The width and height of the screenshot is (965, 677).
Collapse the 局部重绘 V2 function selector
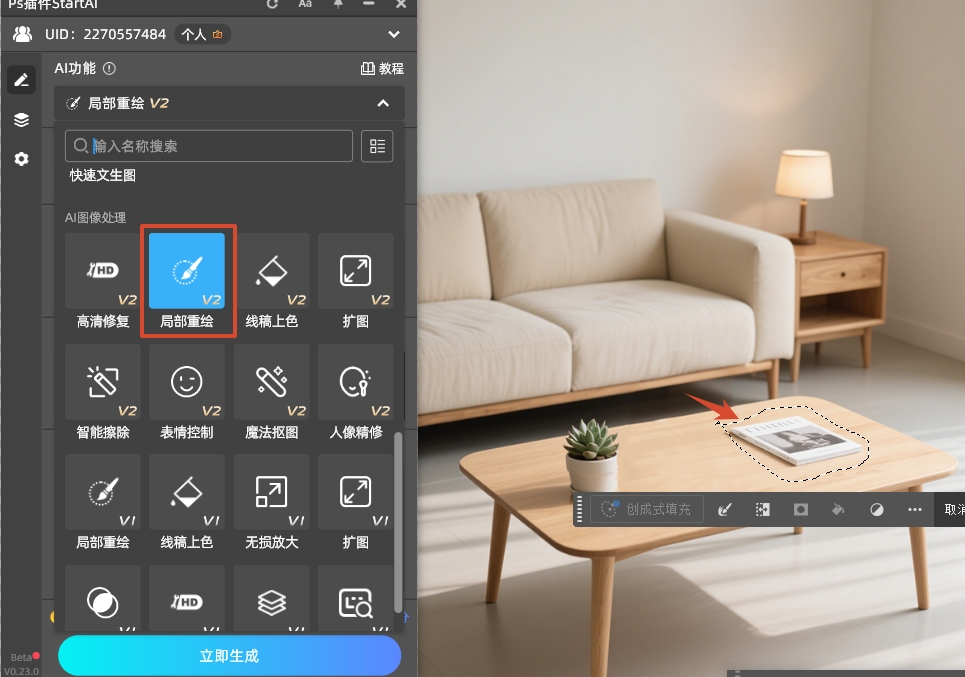(x=383, y=103)
